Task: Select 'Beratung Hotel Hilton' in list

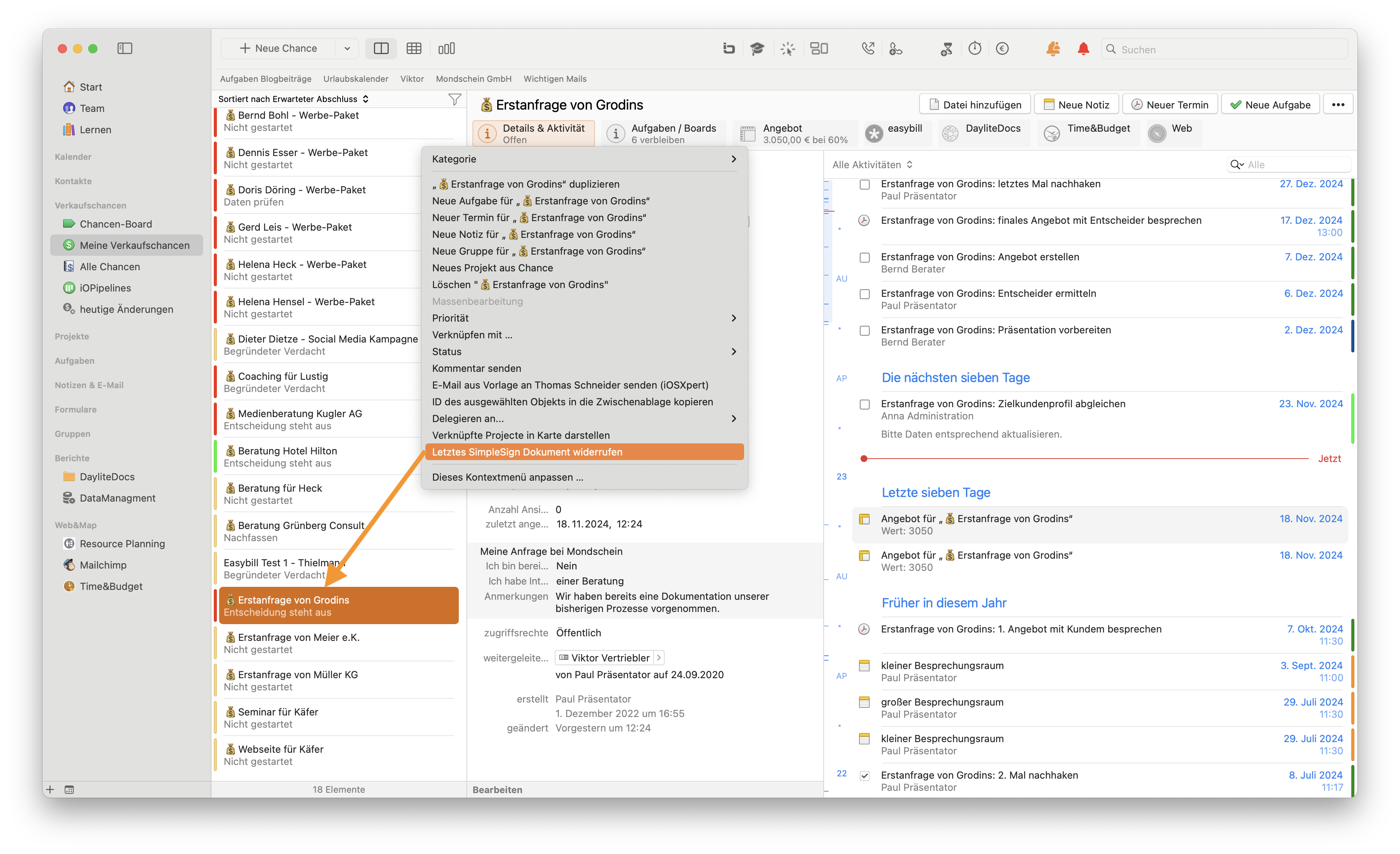Action: (x=339, y=456)
